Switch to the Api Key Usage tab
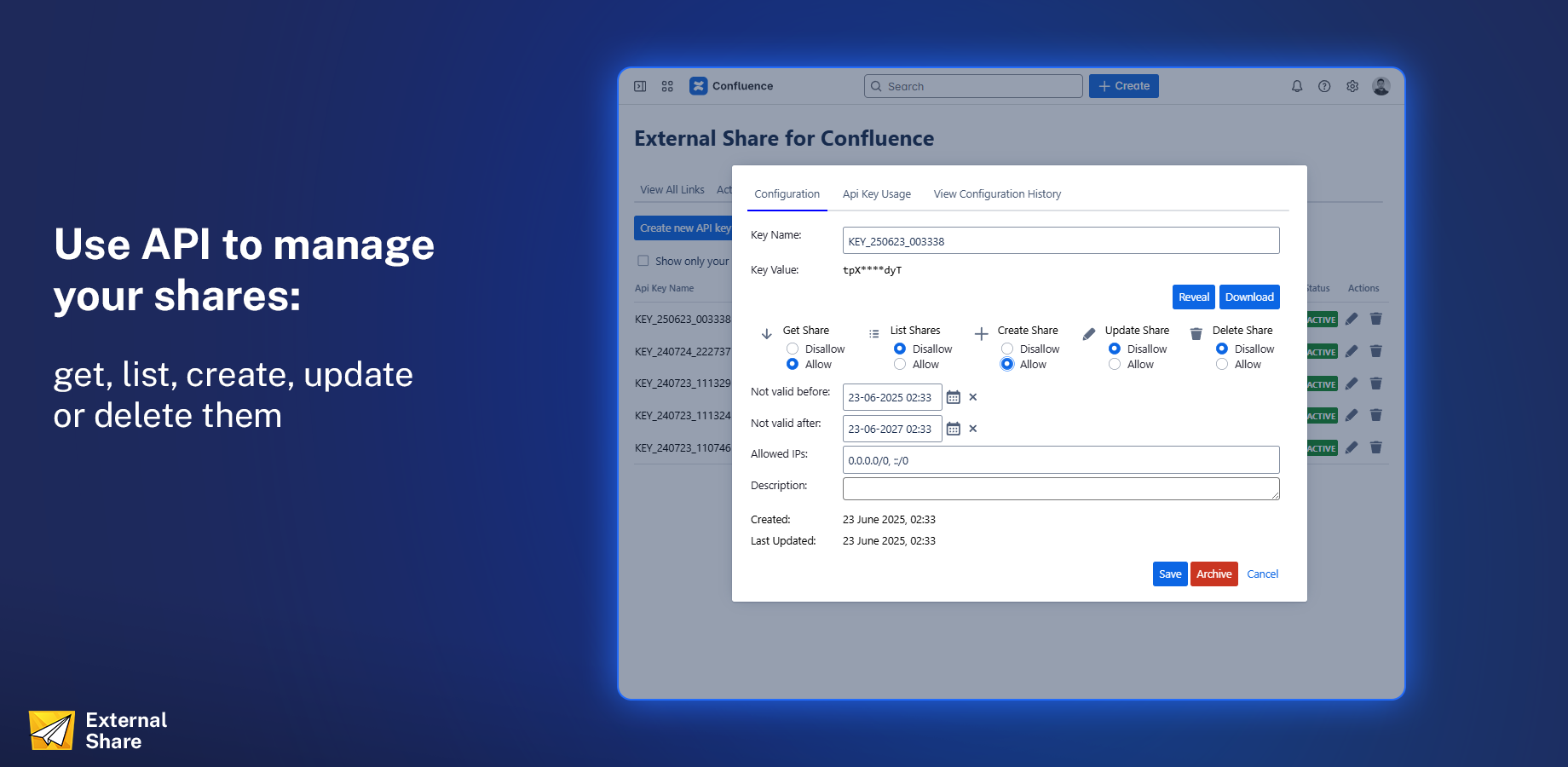This screenshot has width=1568, height=767. [x=877, y=194]
